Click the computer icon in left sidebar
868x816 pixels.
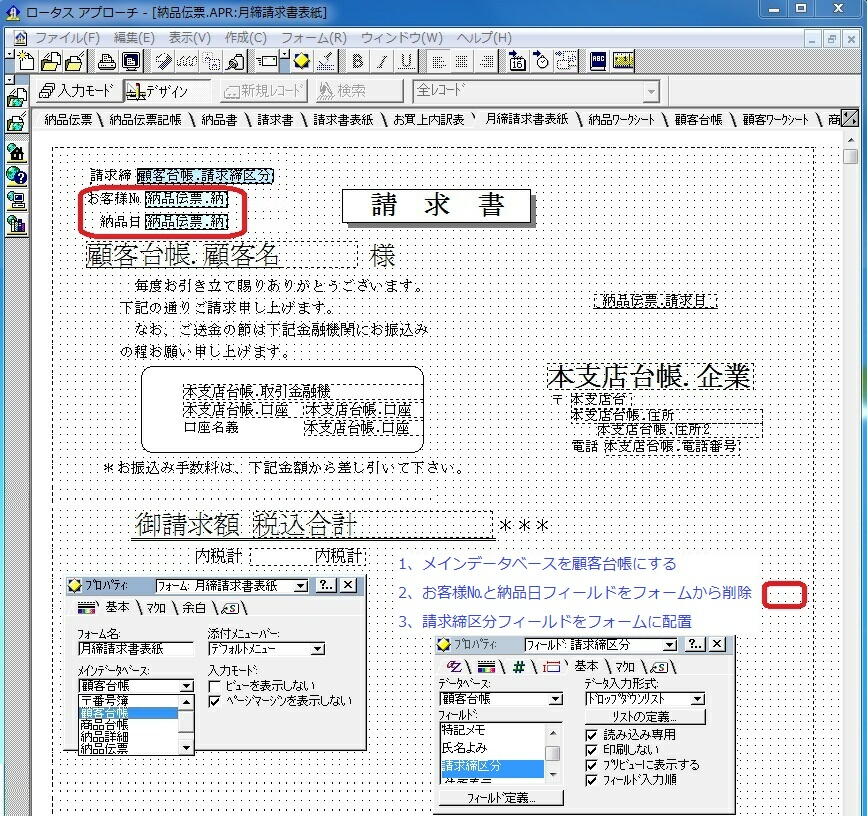[x=17, y=200]
